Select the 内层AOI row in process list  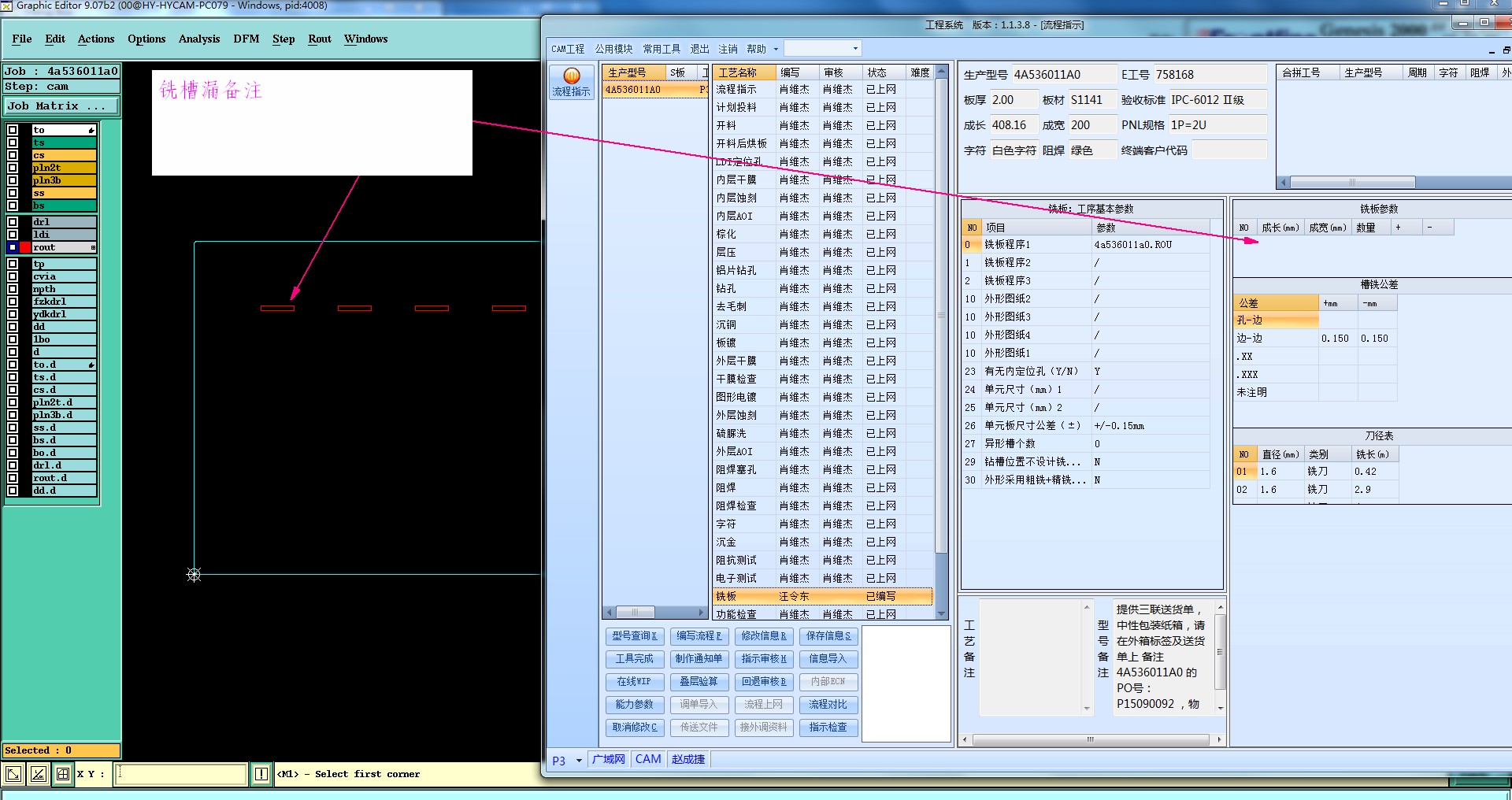pos(822,217)
